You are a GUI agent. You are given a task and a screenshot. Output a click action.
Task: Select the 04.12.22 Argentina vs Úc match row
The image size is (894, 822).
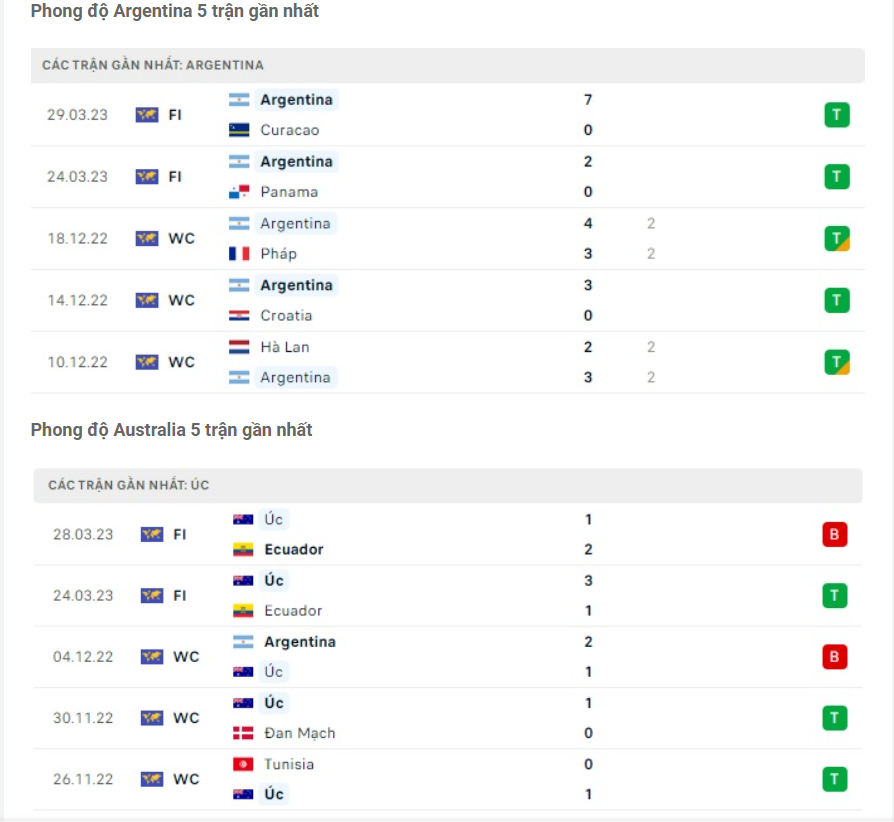(447, 656)
